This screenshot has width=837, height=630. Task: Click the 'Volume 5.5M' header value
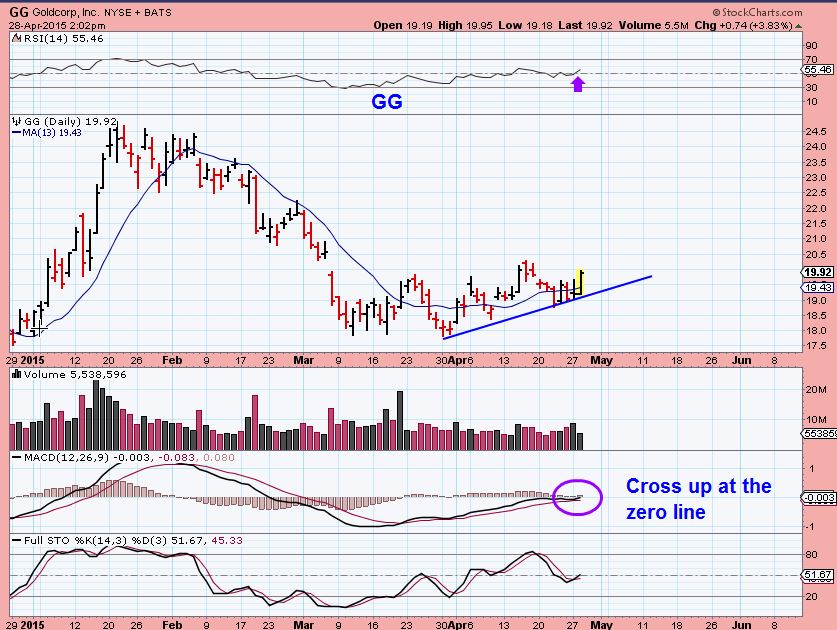point(654,25)
